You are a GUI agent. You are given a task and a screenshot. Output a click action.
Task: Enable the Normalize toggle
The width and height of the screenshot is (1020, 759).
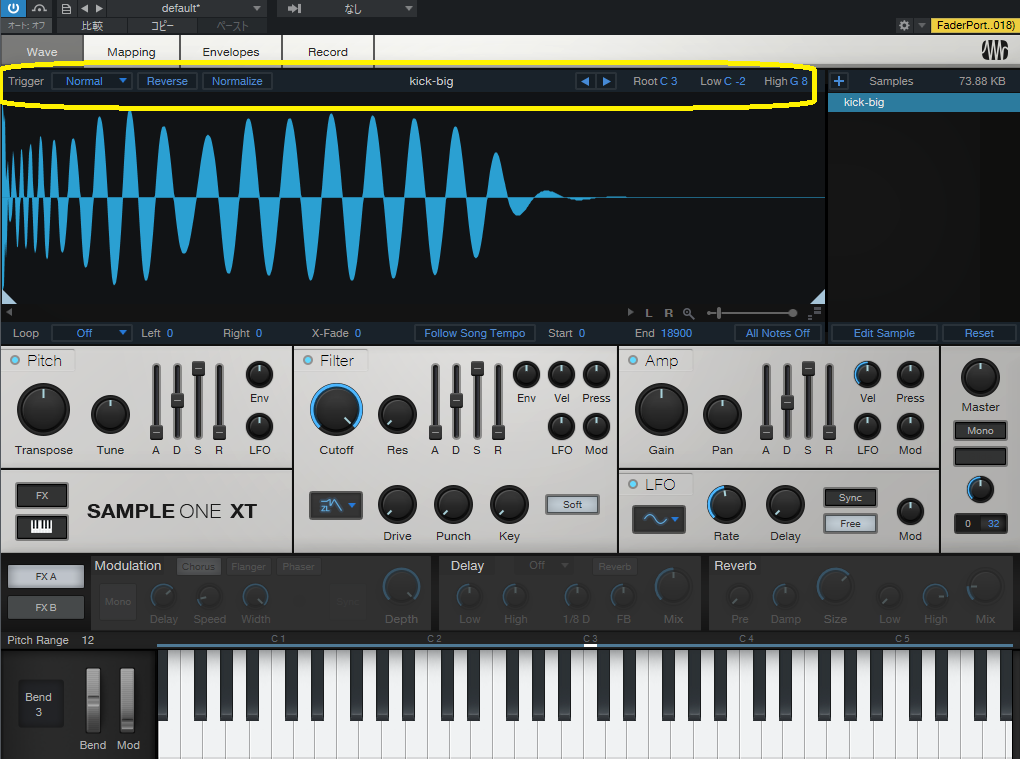(237, 81)
